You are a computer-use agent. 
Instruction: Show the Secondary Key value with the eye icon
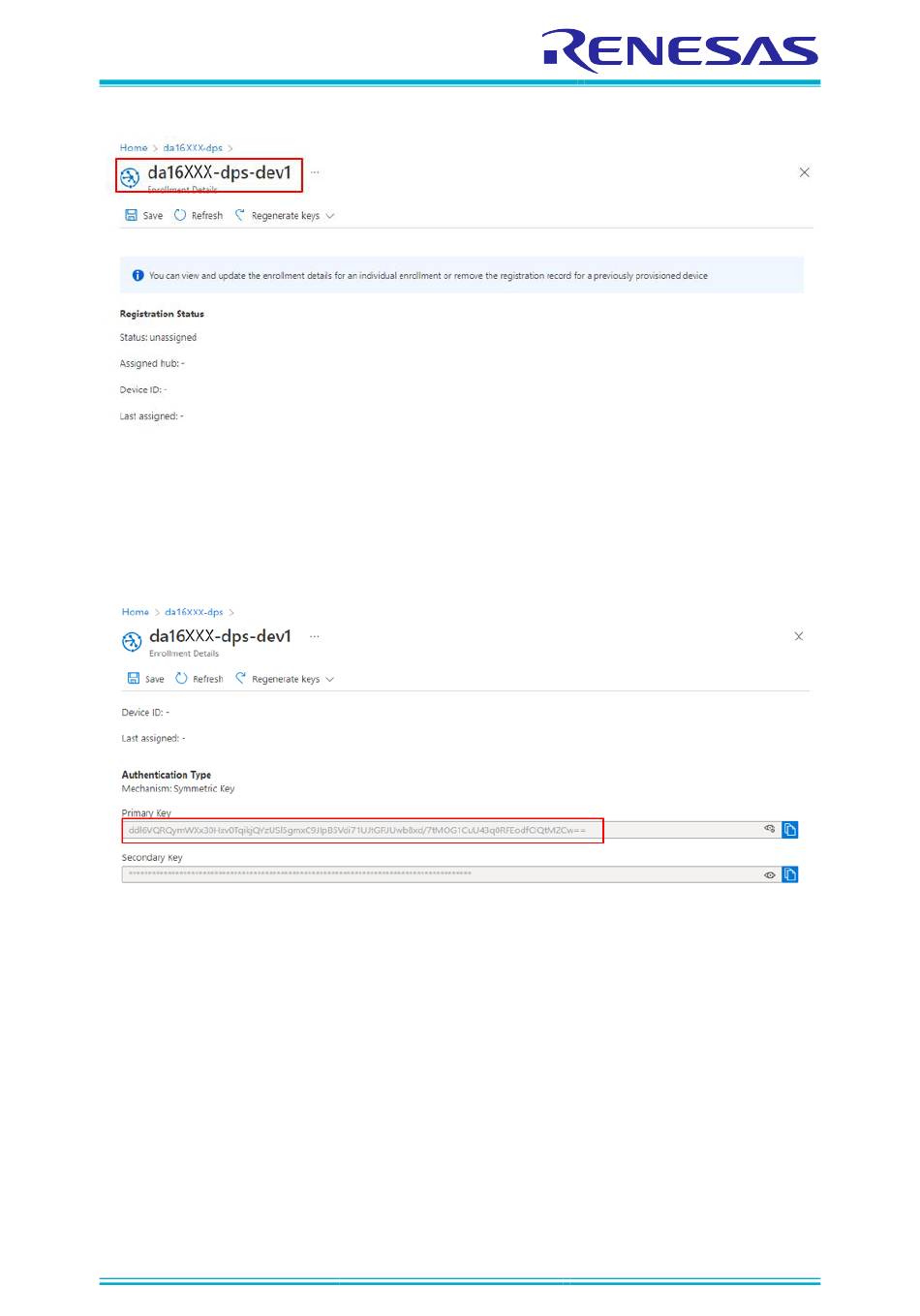pos(770,874)
